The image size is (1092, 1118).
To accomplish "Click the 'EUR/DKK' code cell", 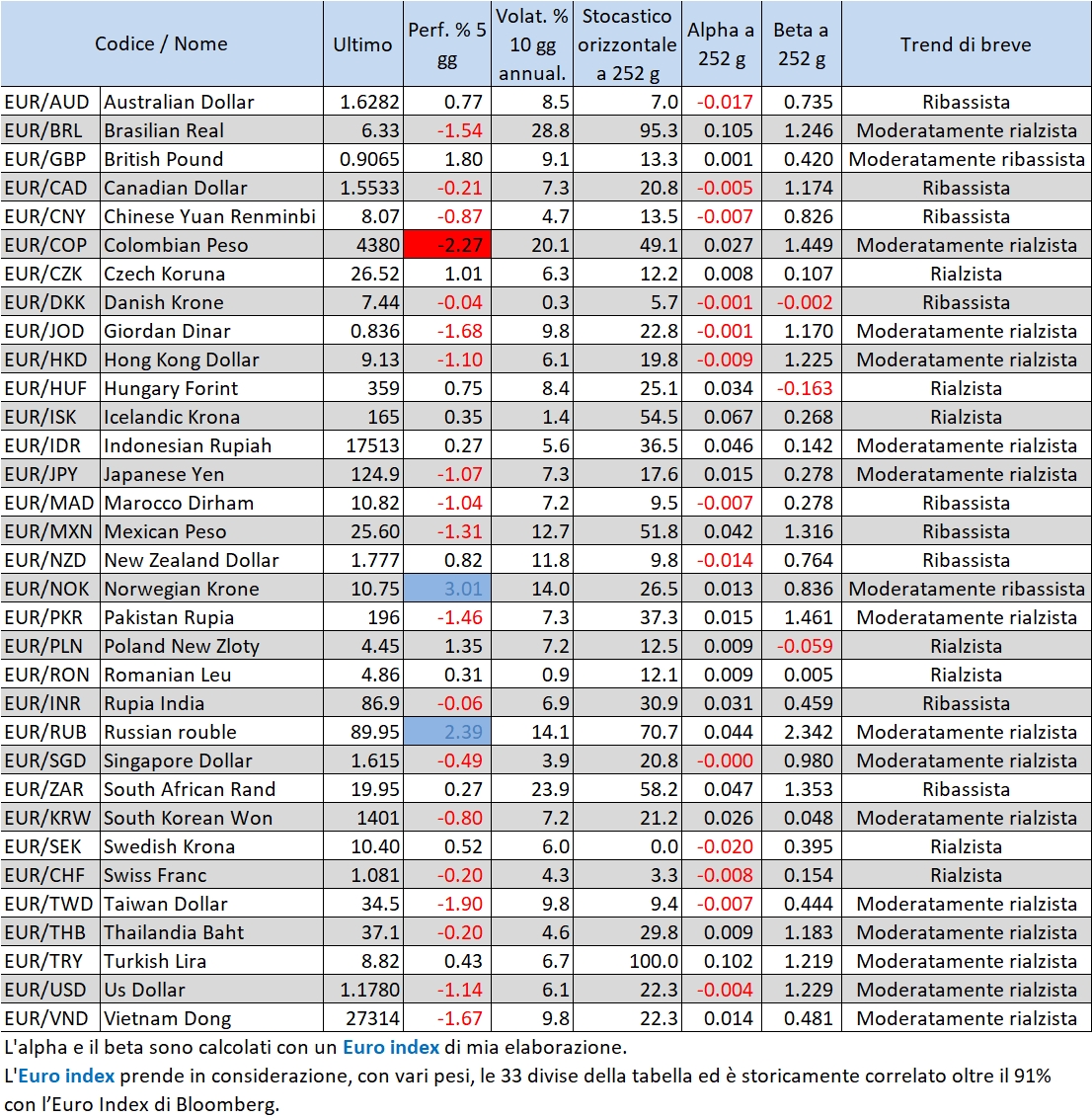I will [x=50, y=302].
